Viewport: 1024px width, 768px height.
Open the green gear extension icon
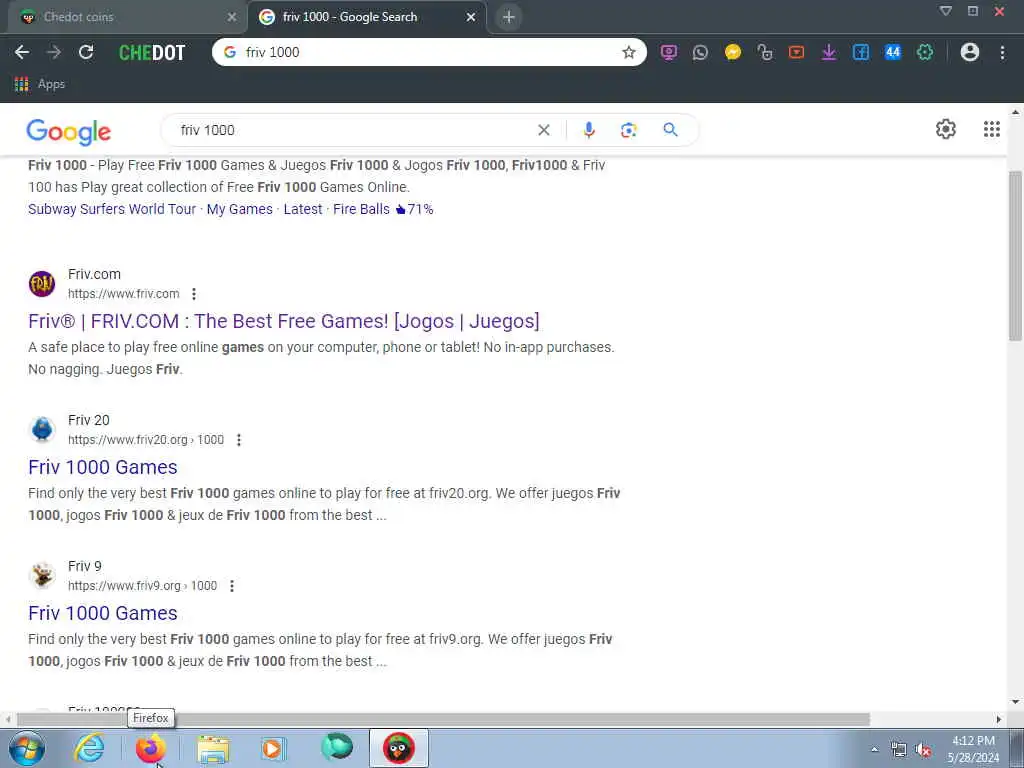pos(925,52)
